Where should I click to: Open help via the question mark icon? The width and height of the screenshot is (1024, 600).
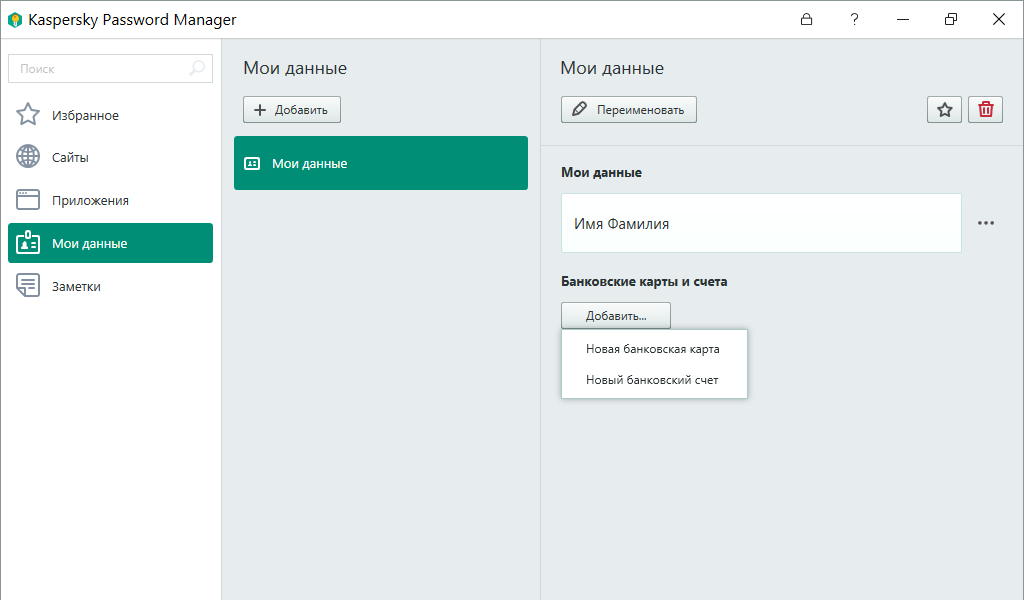click(x=854, y=19)
